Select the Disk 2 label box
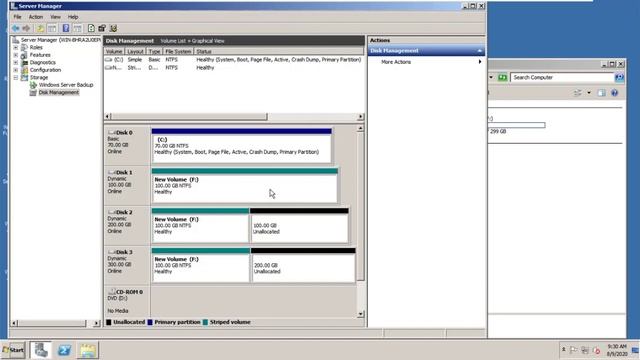The width and height of the screenshot is (640, 360). 127,225
